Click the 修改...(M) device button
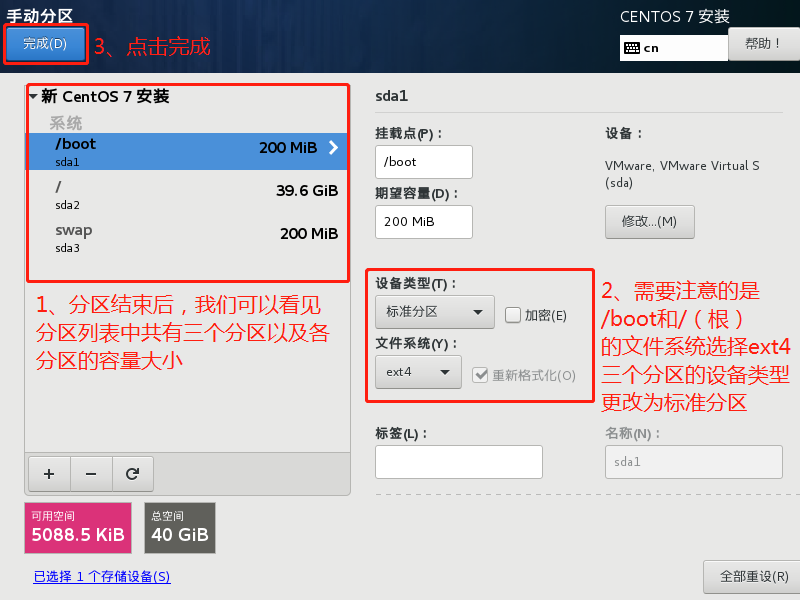Viewport: 800px width, 600px height. pos(649,221)
